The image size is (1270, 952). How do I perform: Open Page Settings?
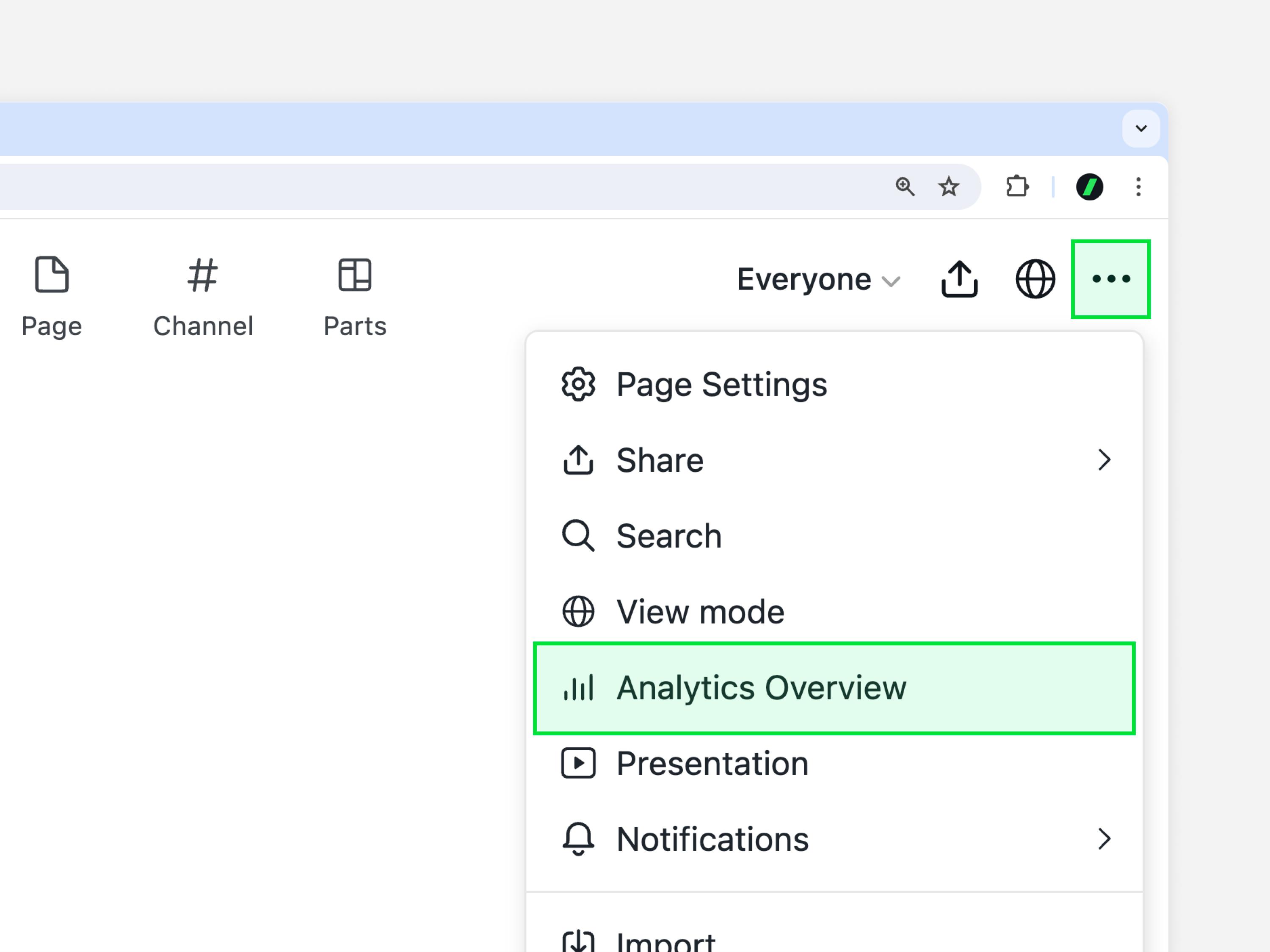point(721,385)
